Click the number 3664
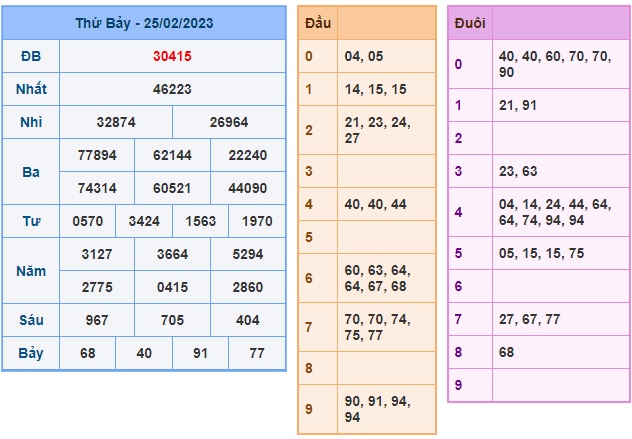Viewport: 632px width, 439px height. (x=172, y=254)
